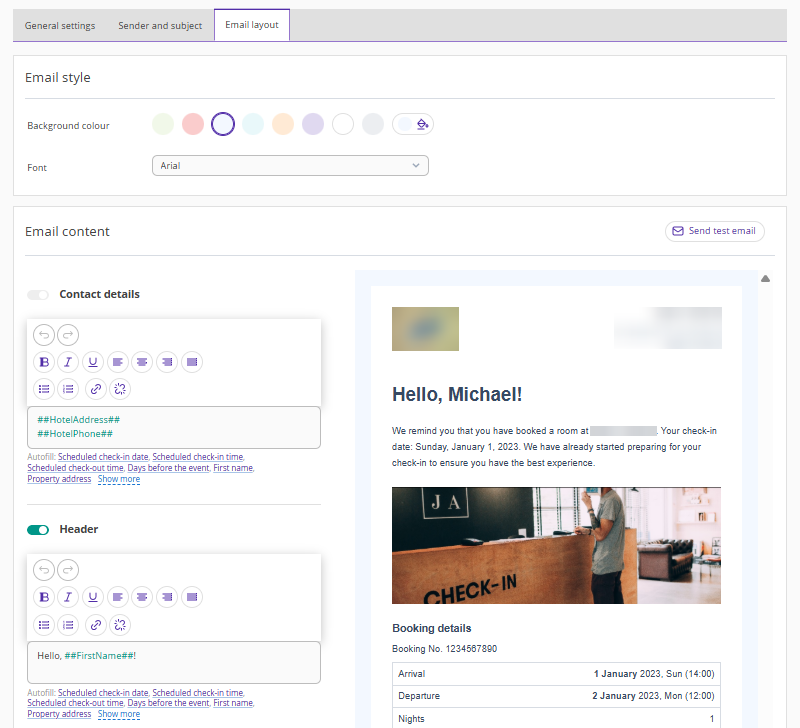Click the 'Booking No. 1234567890' text
The height and width of the screenshot is (728, 800).
(x=444, y=649)
